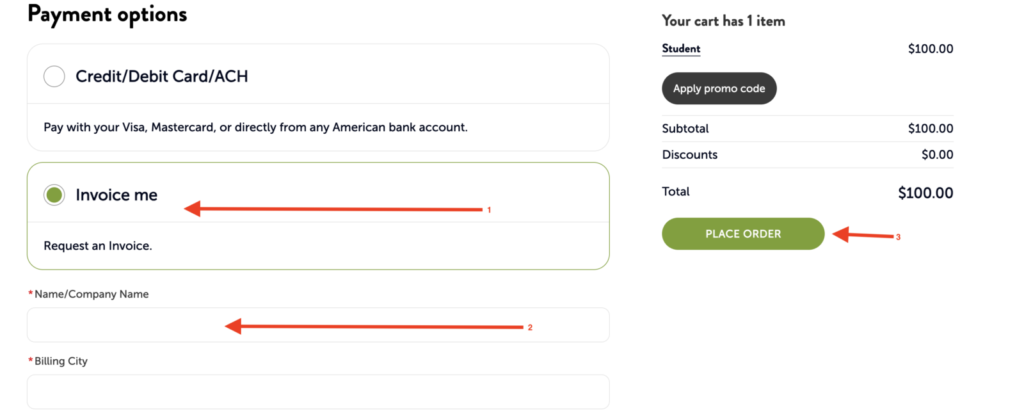Click the Your cart has 1 item heading
Image resolution: width=1024 pixels, height=420 pixels.
click(x=727, y=20)
